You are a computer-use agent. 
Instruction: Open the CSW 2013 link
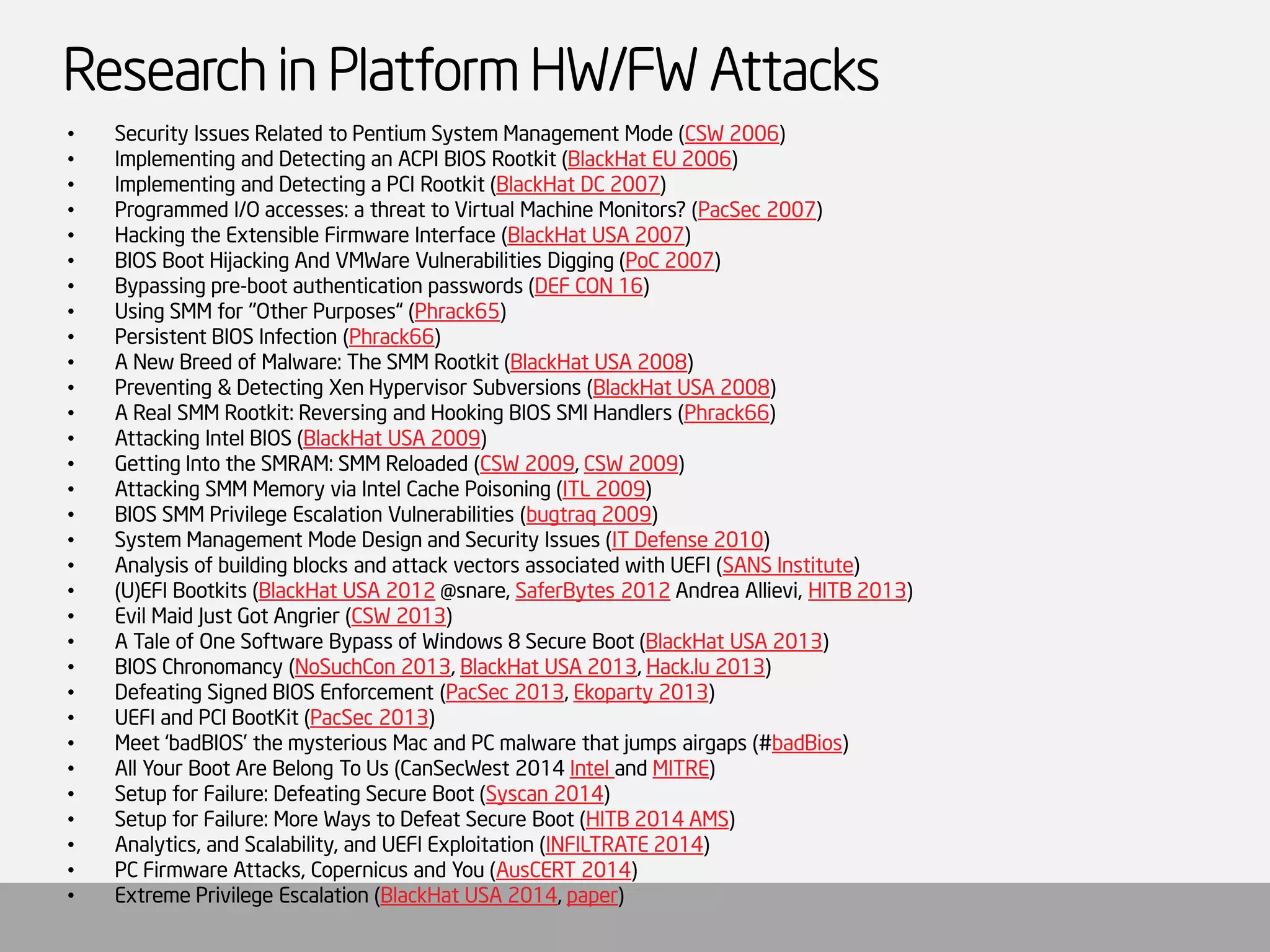click(x=399, y=617)
